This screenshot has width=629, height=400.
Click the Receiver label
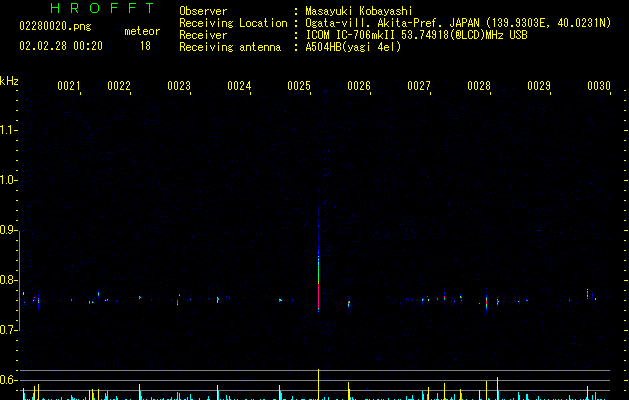pos(203,35)
